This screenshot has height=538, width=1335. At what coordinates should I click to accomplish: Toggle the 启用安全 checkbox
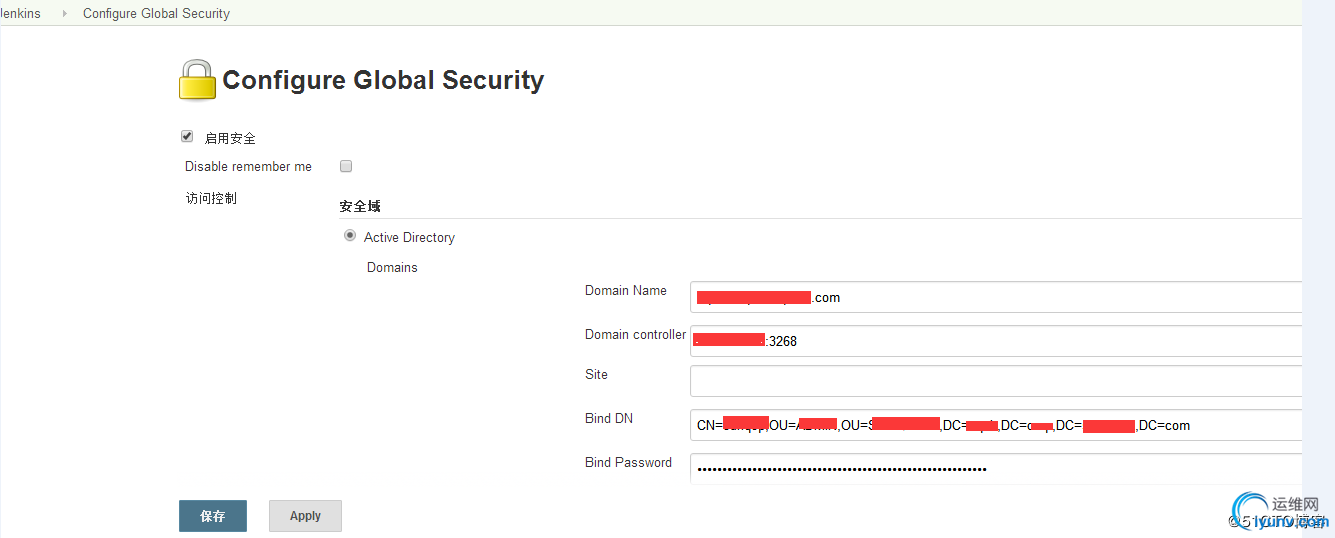tap(187, 137)
